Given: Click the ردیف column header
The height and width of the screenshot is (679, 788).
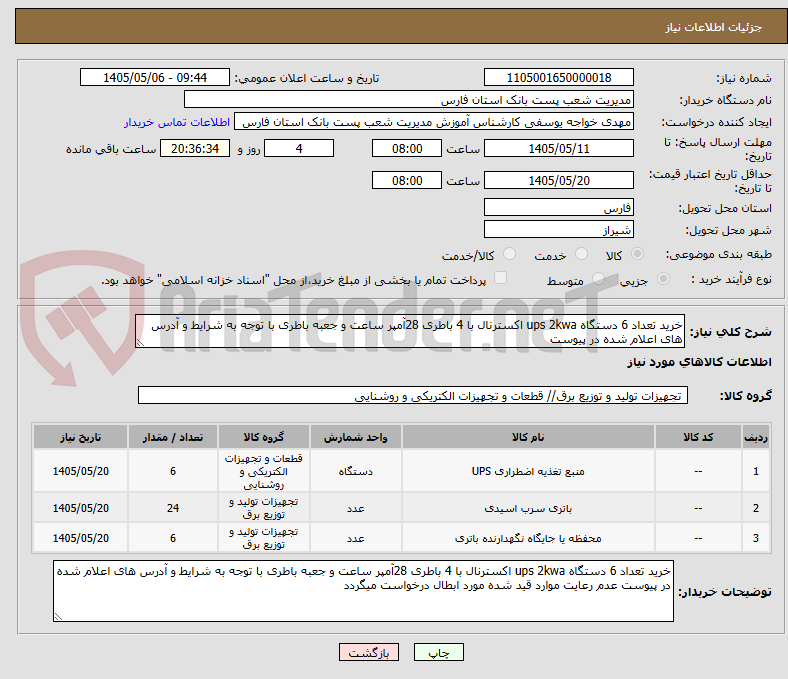Looking at the screenshot, I should pos(755,437).
